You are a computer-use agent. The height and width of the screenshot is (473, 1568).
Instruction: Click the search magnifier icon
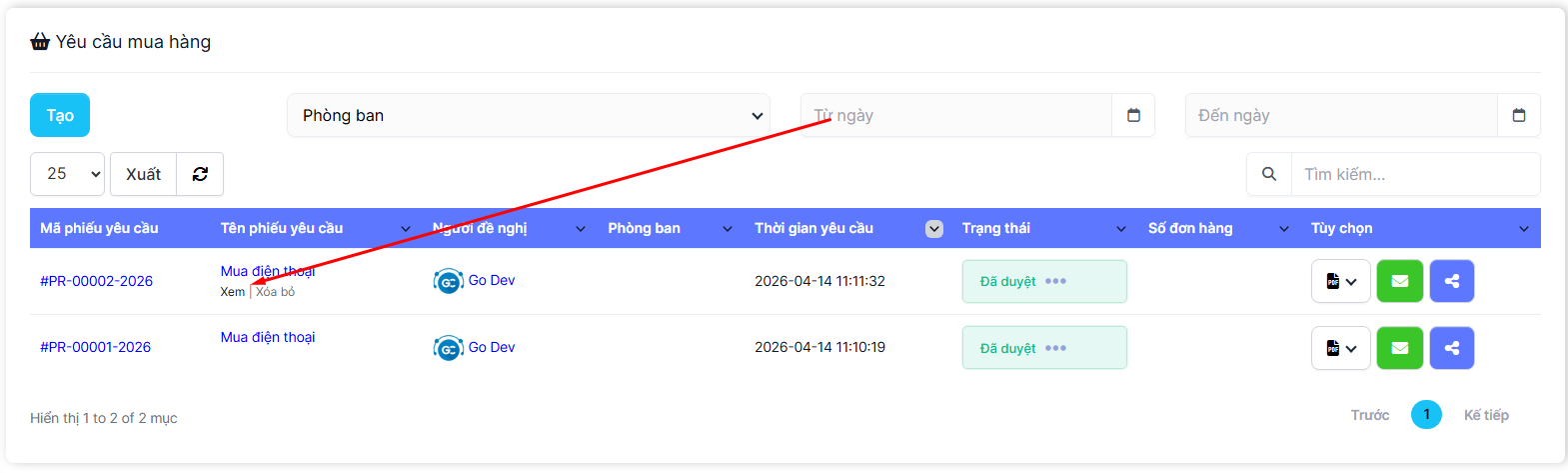point(1268,174)
